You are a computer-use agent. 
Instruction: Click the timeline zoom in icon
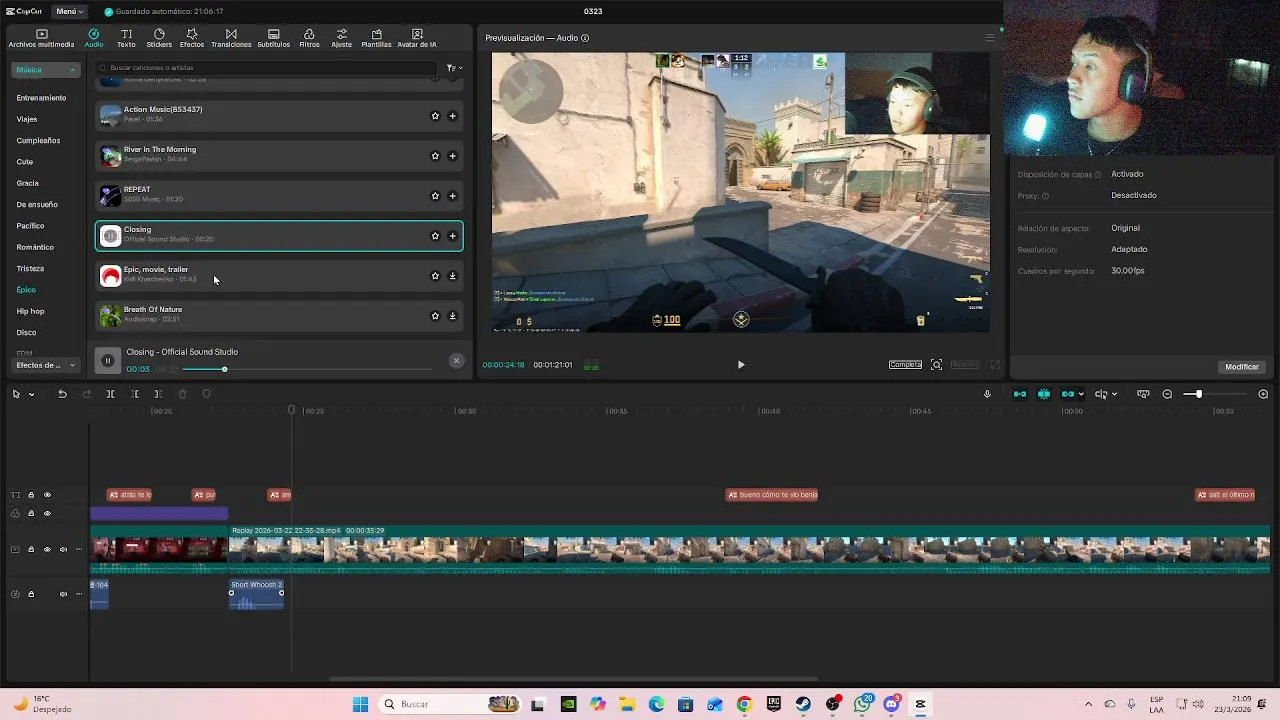pos(1263,394)
